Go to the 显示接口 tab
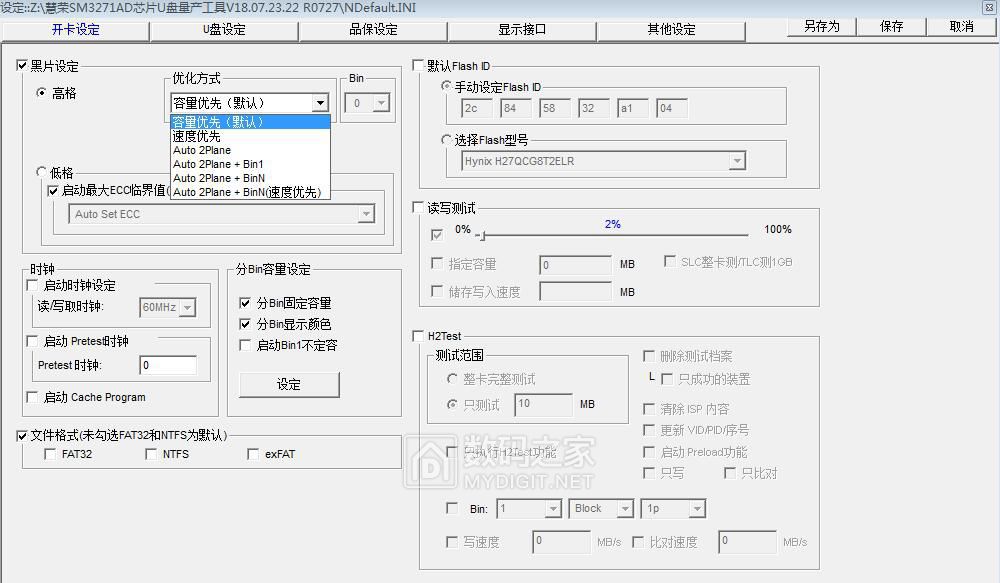This screenshot has height=583, width=1000. click(x=522, y=29)
